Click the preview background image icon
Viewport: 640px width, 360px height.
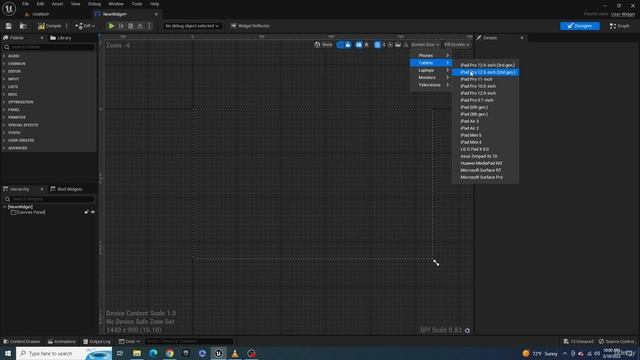coord(398,44)
